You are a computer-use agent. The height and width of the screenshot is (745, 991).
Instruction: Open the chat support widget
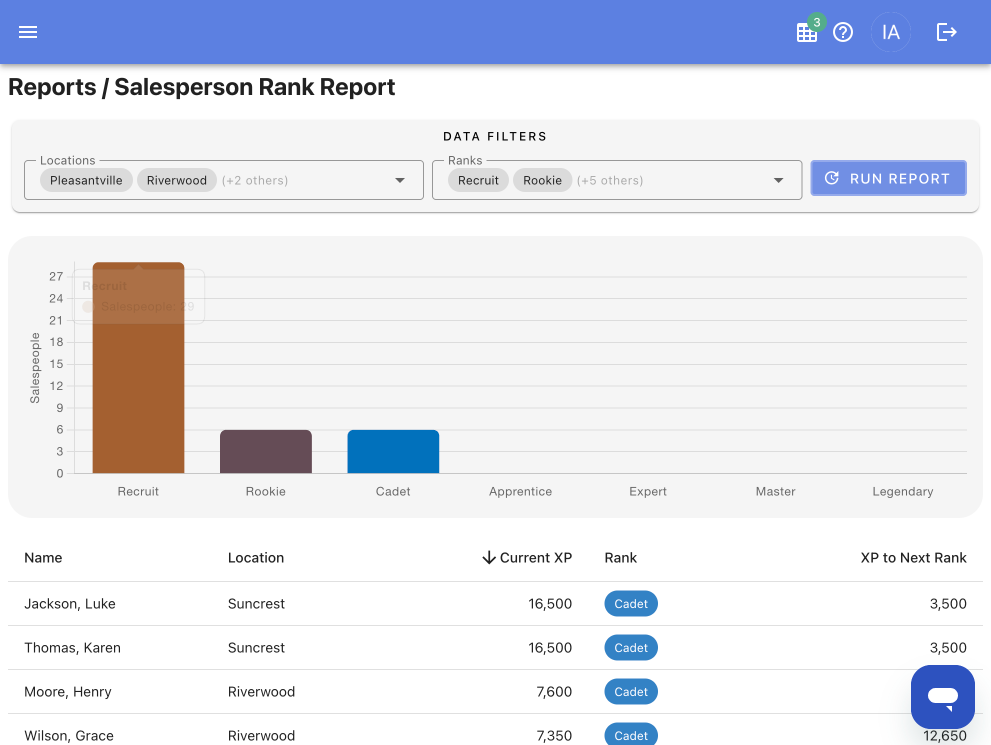tap(942, 696)
